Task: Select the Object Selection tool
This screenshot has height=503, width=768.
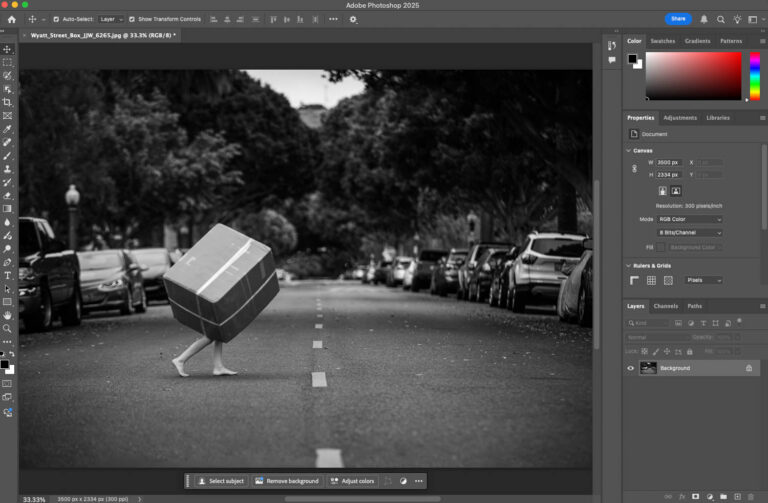Action: pos(7,89)
